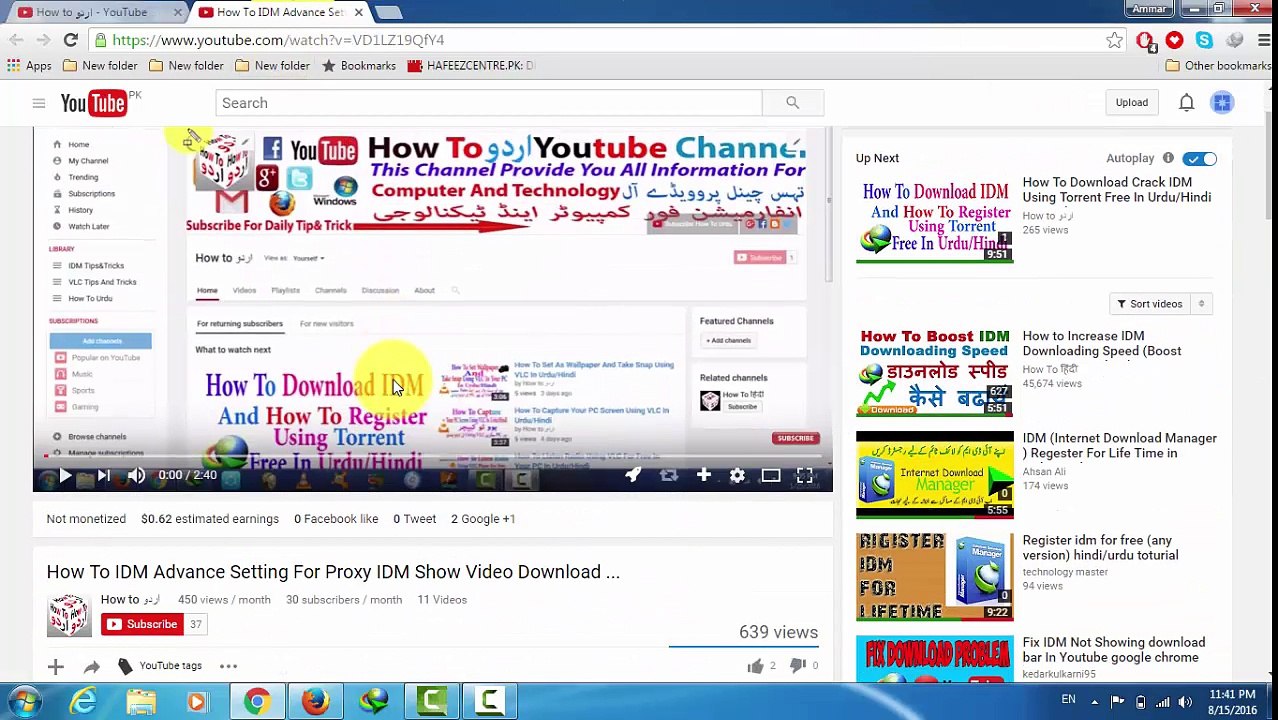Switch to the first YouTube tab

(x=95, y=12)
